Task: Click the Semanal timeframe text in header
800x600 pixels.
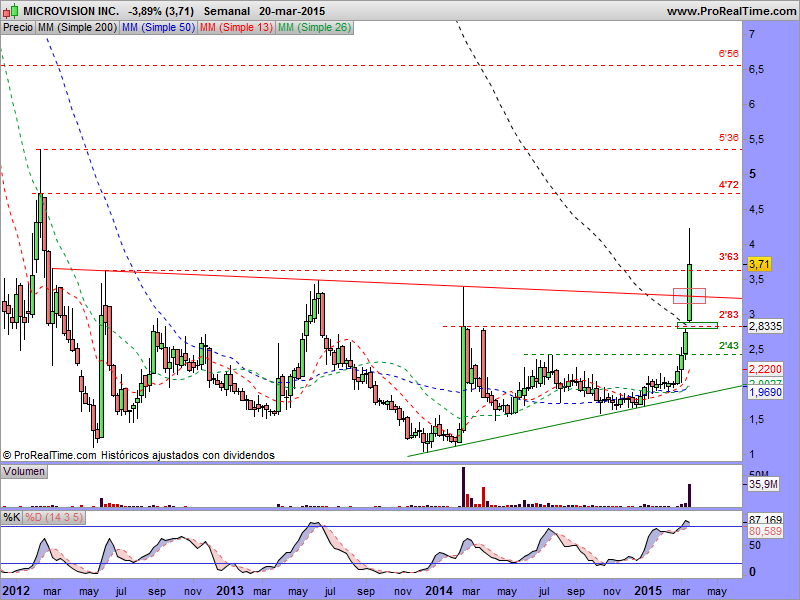Action: coord(224,10)
